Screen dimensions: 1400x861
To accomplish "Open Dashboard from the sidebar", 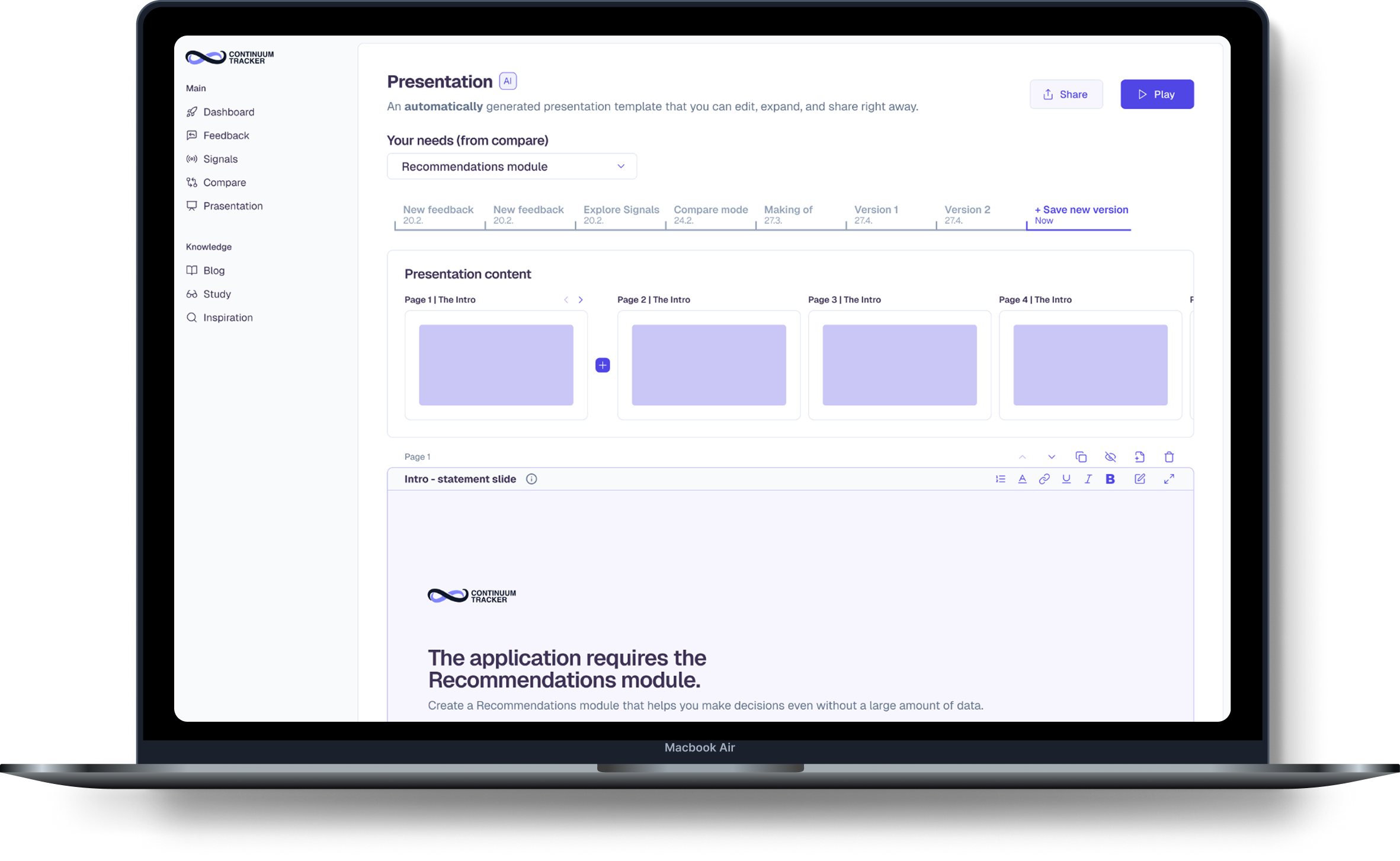I will (220, 112).
